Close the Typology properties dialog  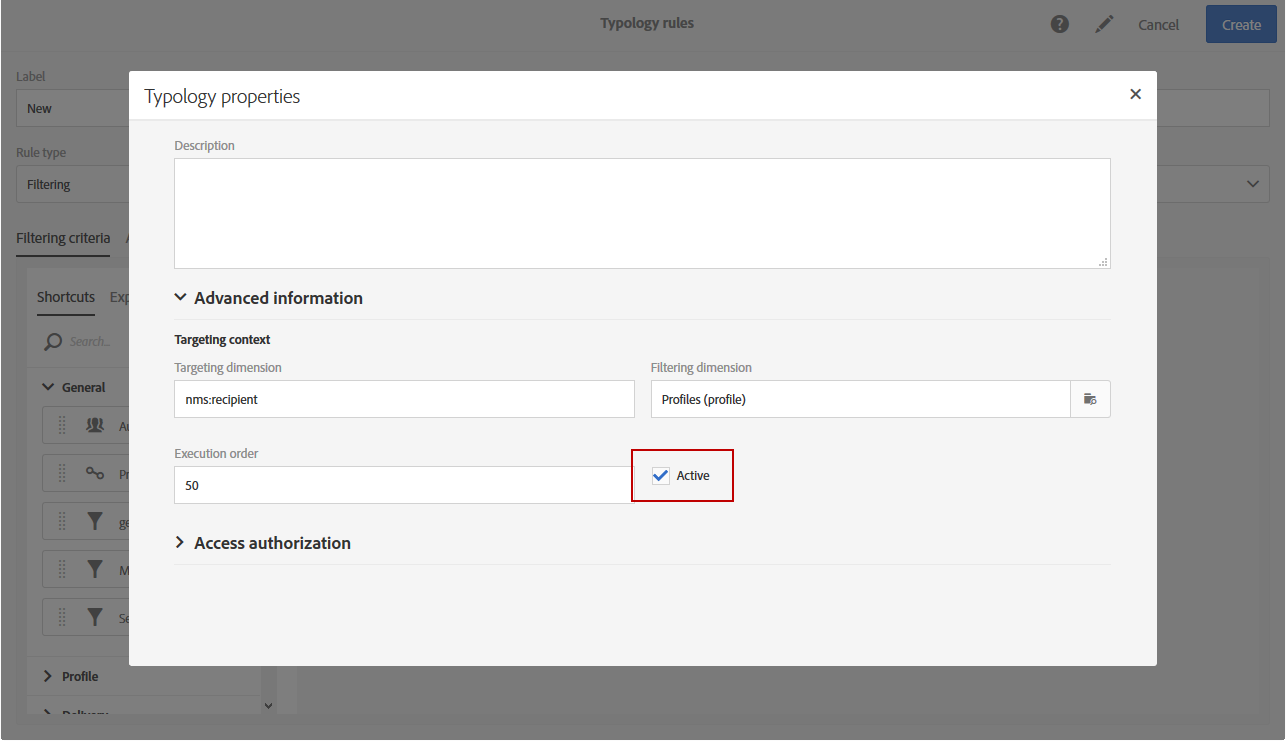pyautogui.click(x=1135, y=94)
